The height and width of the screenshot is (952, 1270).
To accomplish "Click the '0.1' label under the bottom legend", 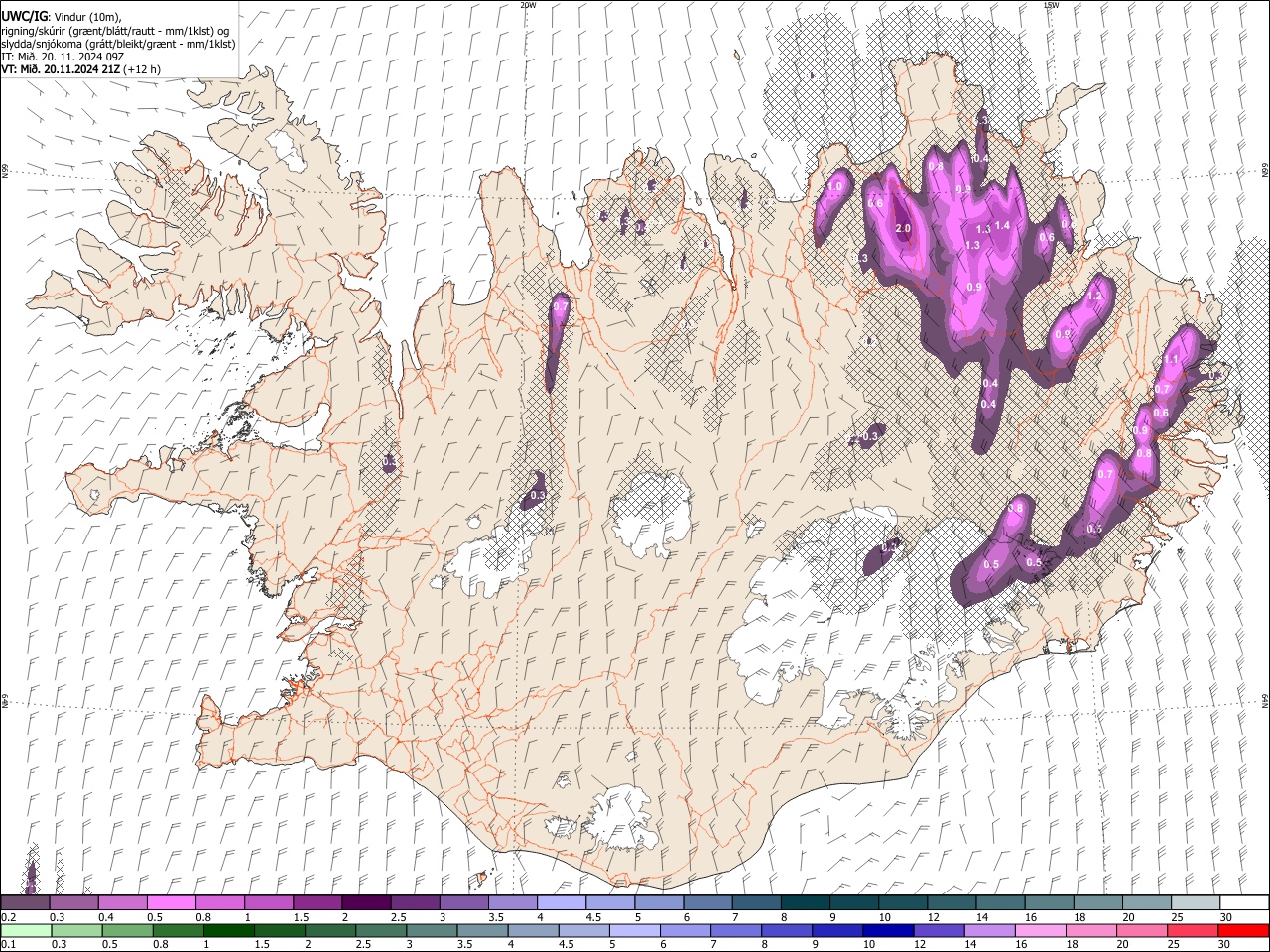I will point(8,945).
